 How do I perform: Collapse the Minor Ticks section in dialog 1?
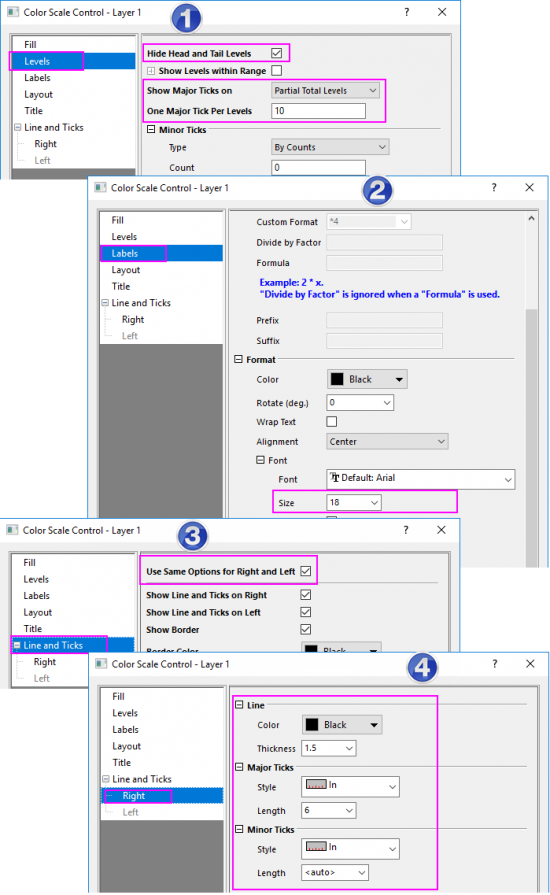point(151,130)
